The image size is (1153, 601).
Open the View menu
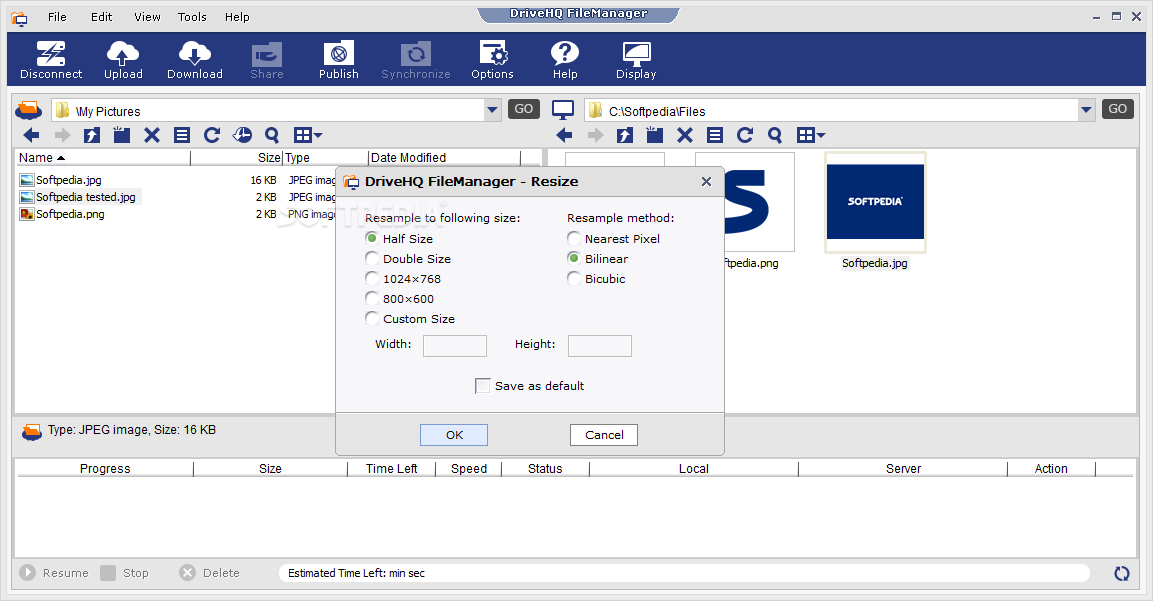point(147,17)
